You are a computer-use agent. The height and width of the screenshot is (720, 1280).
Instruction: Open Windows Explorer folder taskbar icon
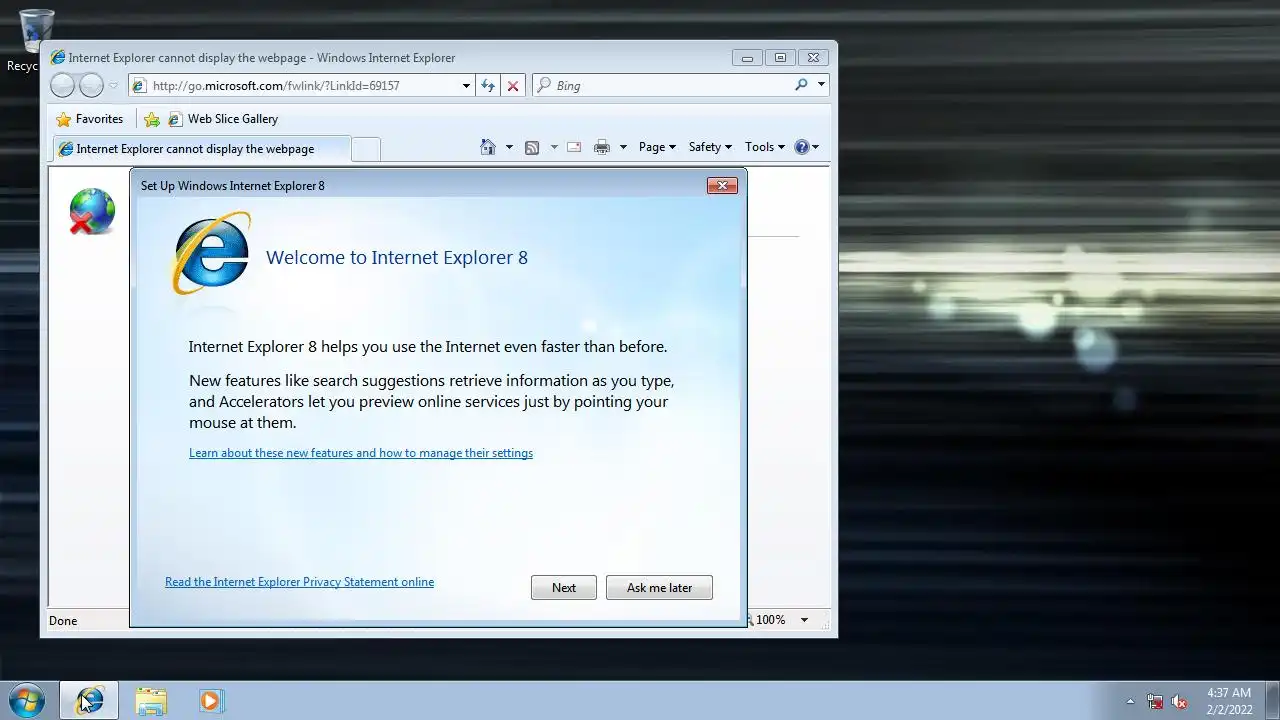(151, 701)
